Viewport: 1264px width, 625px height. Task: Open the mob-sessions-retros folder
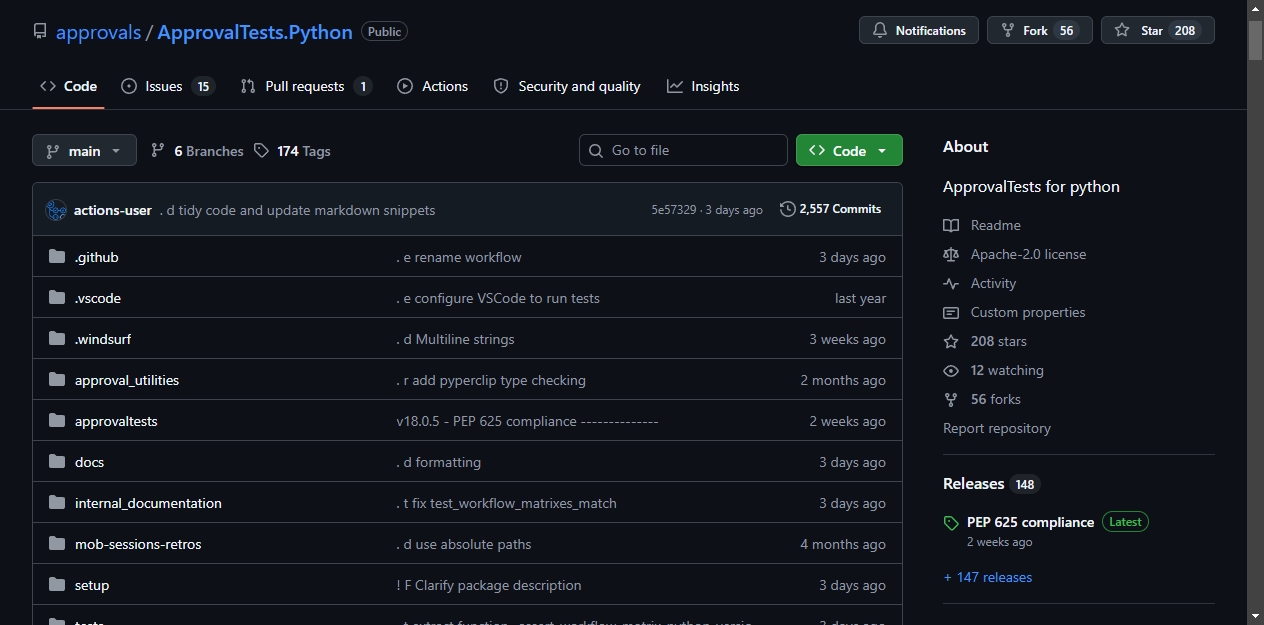pos(138,544)
